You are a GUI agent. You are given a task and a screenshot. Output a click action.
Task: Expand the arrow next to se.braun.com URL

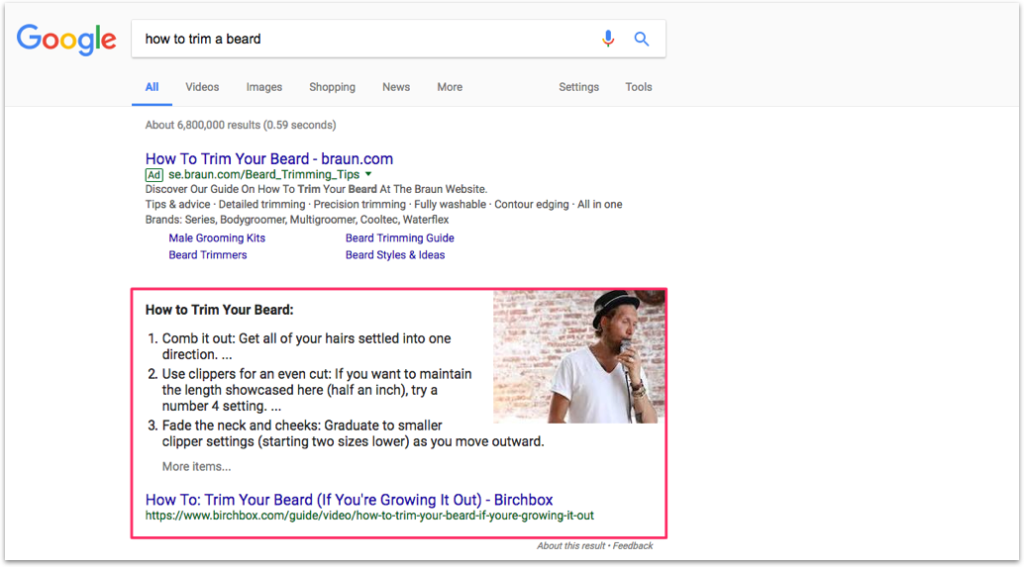coord(368,174)
